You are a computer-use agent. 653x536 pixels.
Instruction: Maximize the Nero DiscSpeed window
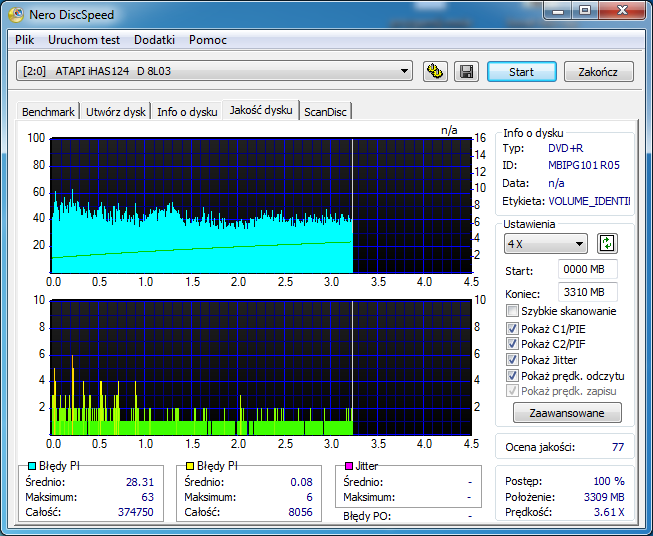coord(585,10)
